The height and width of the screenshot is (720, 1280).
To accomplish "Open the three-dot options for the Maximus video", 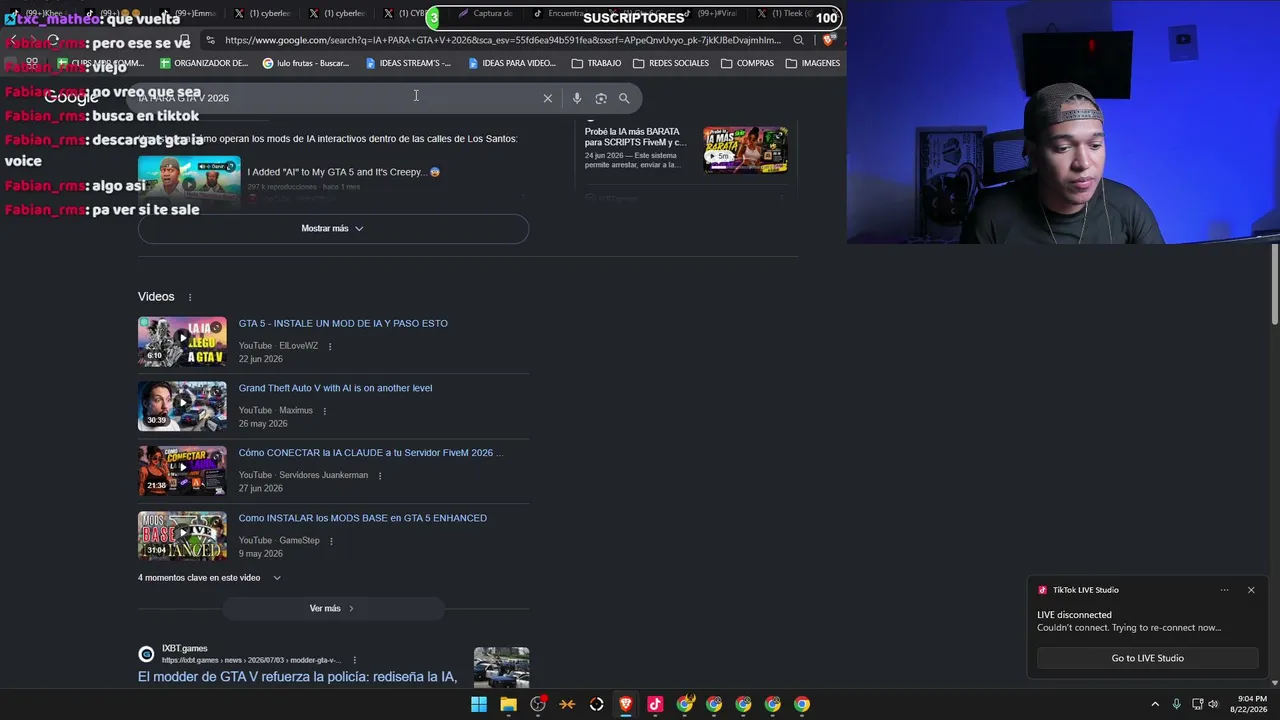I will [x=324, y=411].
